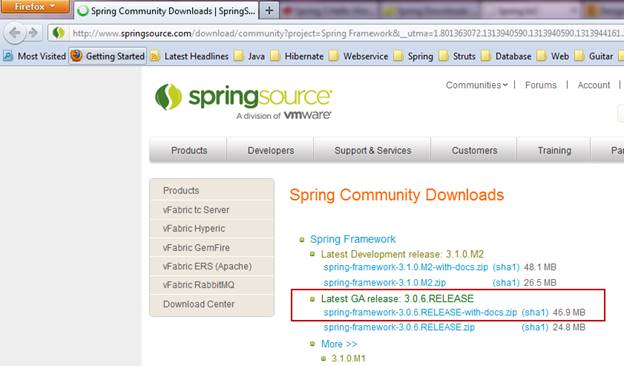Screen dimensions: 624x366
Task: Open sha1 for spring-framework-3.0.6.RELEASE.zip
Action: (x=535, y=327)
